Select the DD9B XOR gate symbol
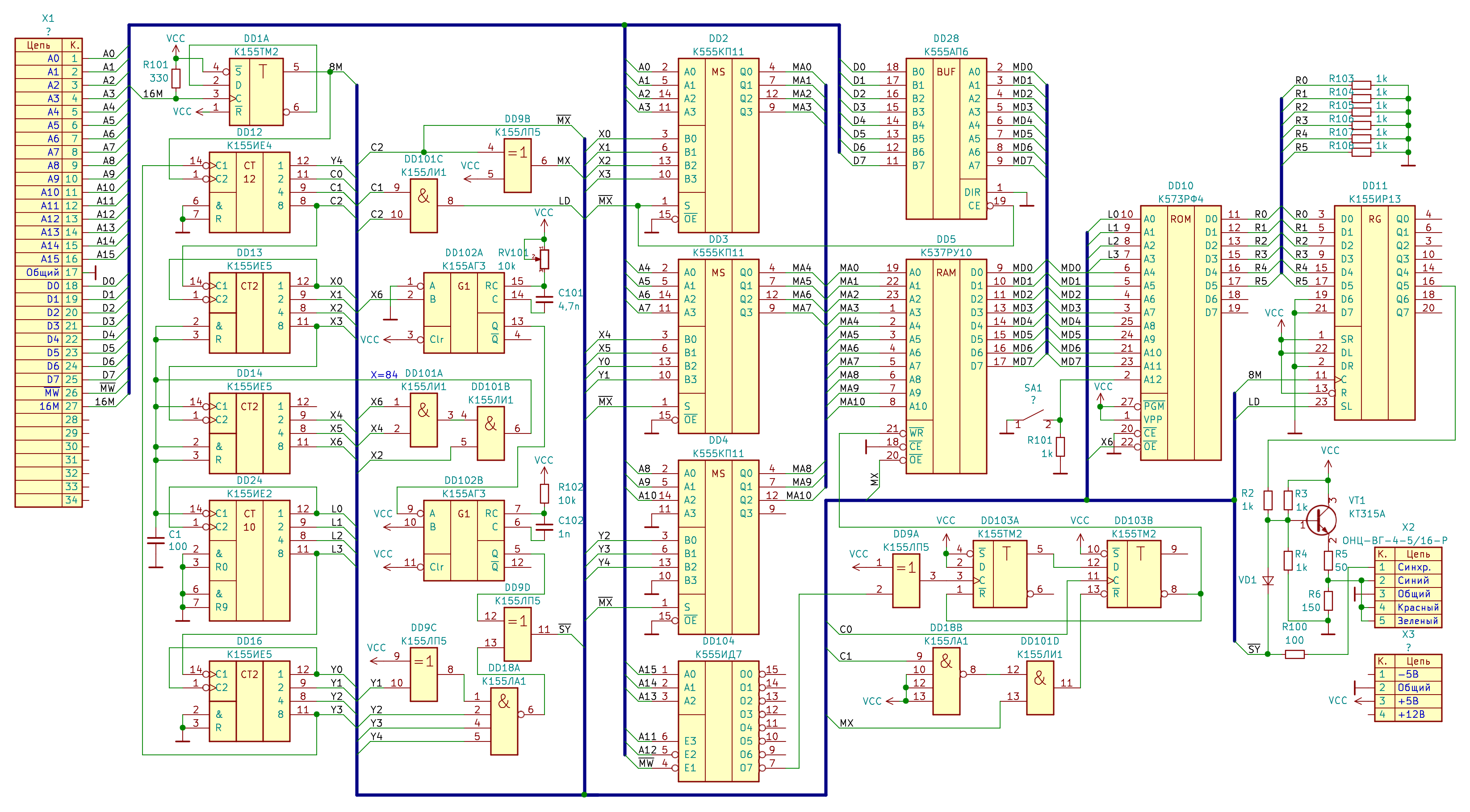This screenshot has width=1470, height=812. click(518, 166)
